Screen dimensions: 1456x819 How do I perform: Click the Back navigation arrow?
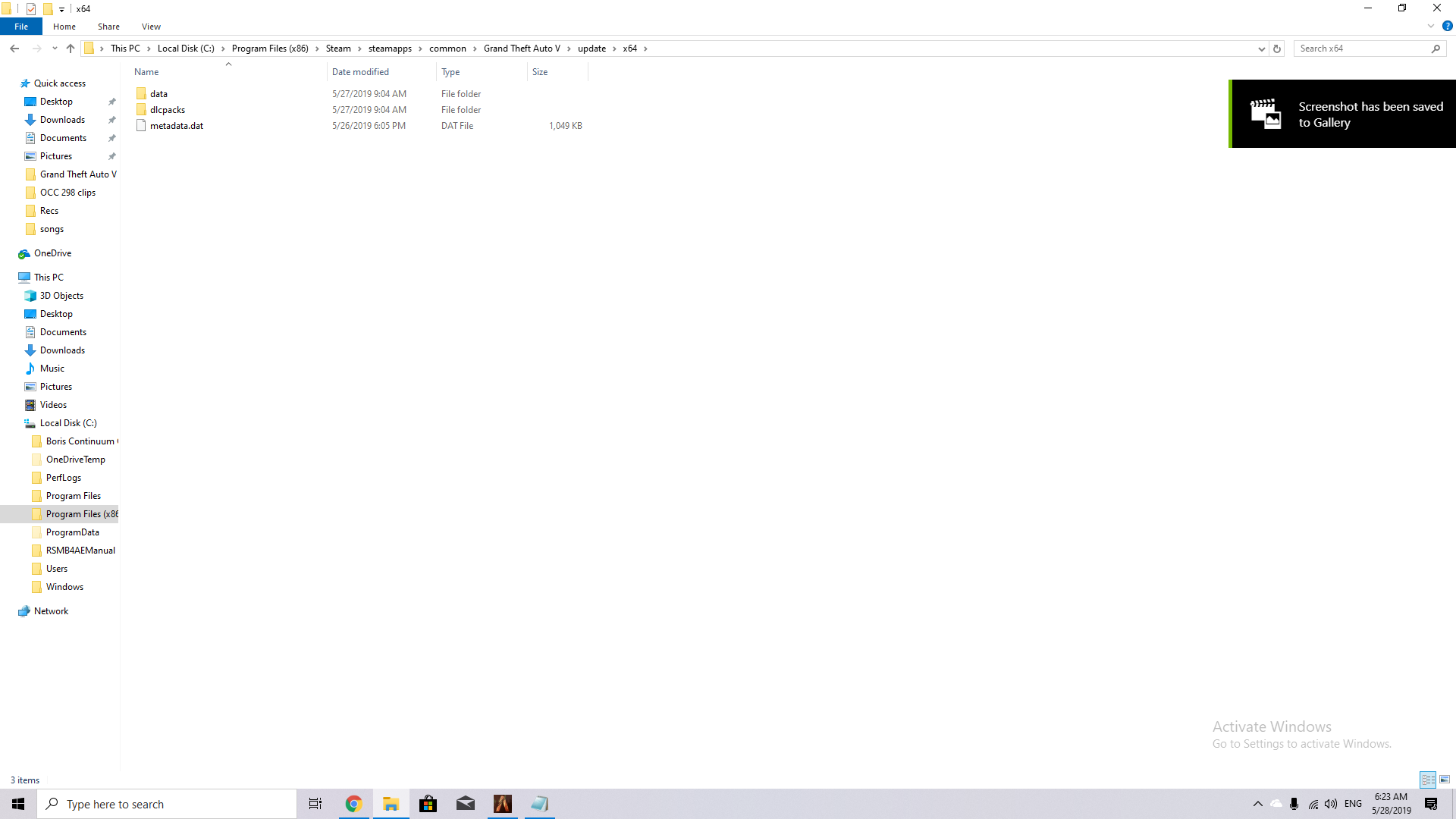pyautogui.click(x=14, y=49)
